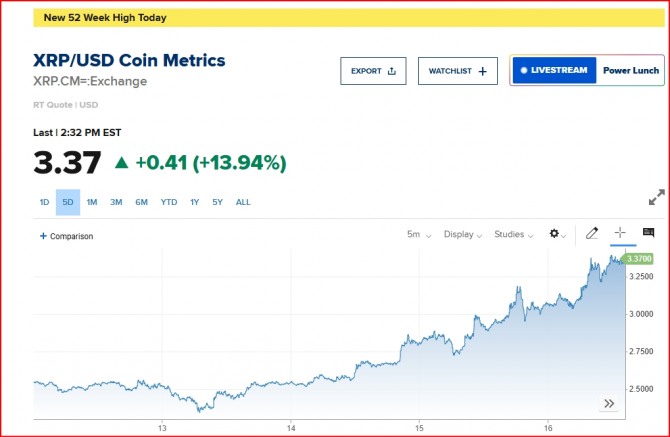
Task: Switch to the 1M time range
Action: point(92,202)
